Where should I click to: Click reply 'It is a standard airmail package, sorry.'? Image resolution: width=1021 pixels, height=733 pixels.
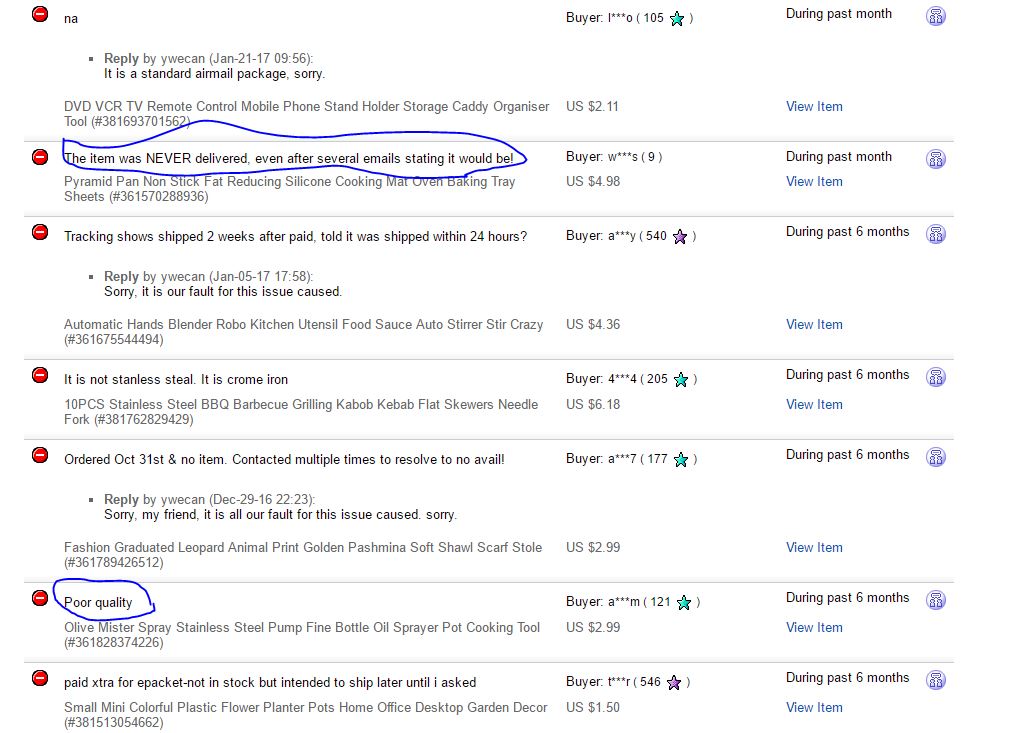[214, 74]
